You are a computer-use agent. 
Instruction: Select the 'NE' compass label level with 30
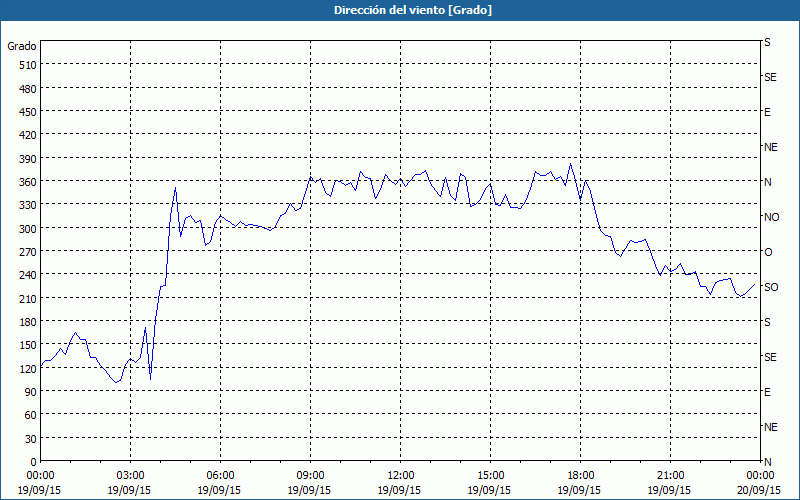(x=770, y=427)
